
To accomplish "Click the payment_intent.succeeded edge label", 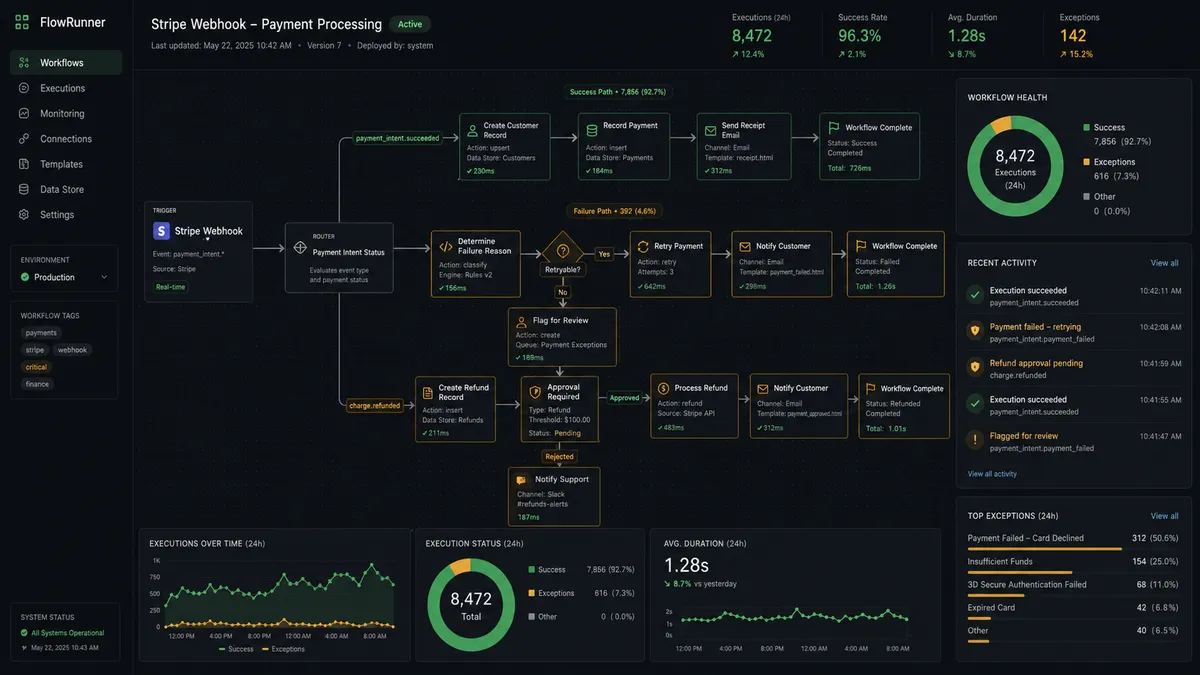I will (397, 138).
